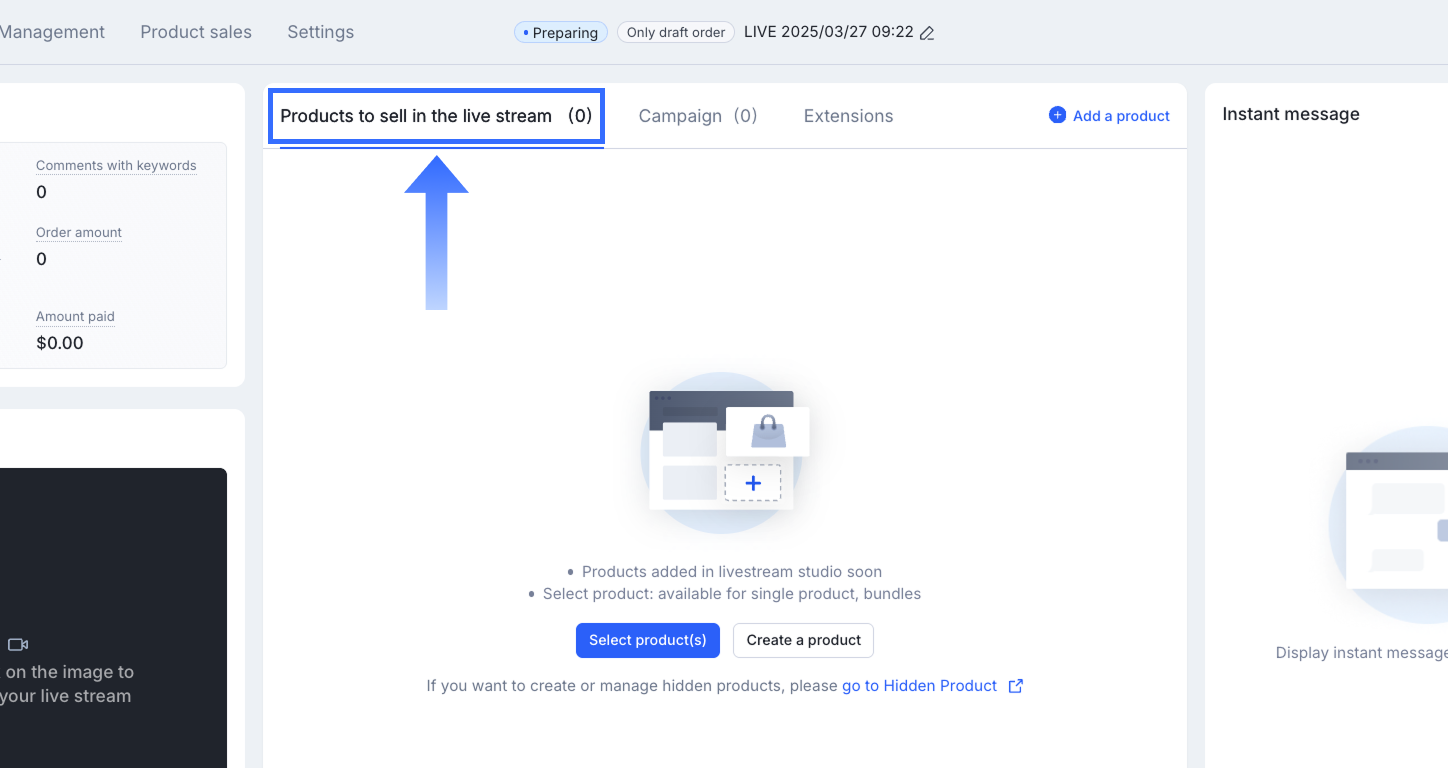Click the shopping bag illustration

[768, 431]
